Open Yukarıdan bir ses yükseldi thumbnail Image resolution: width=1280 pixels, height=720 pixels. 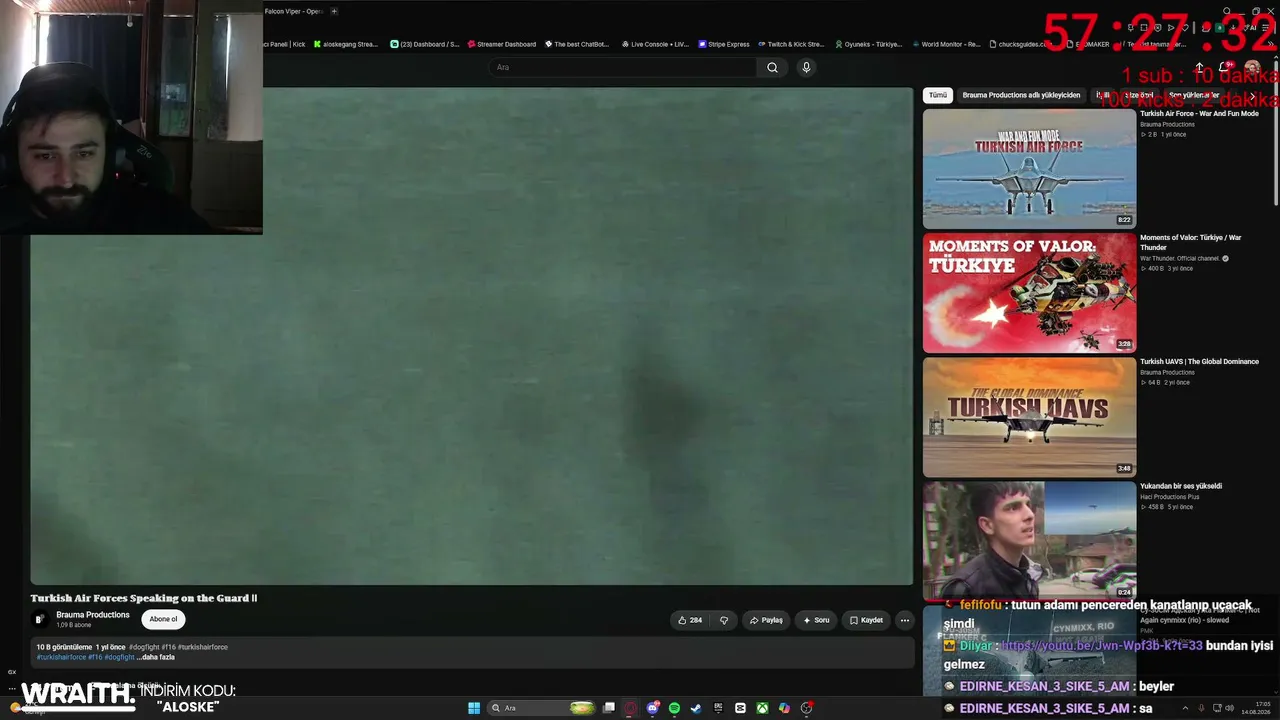tap(1029, 541)
